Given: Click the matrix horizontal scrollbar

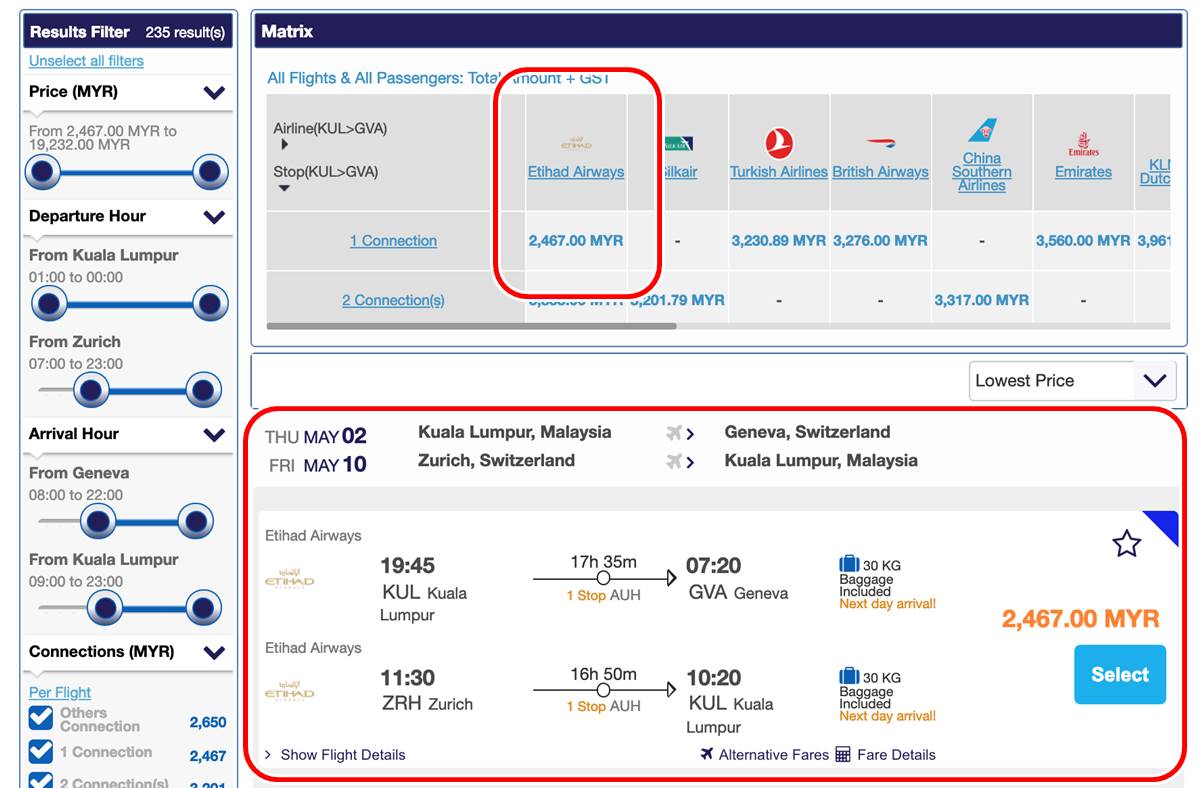Looking at the screenshot, I should [471, 326].
